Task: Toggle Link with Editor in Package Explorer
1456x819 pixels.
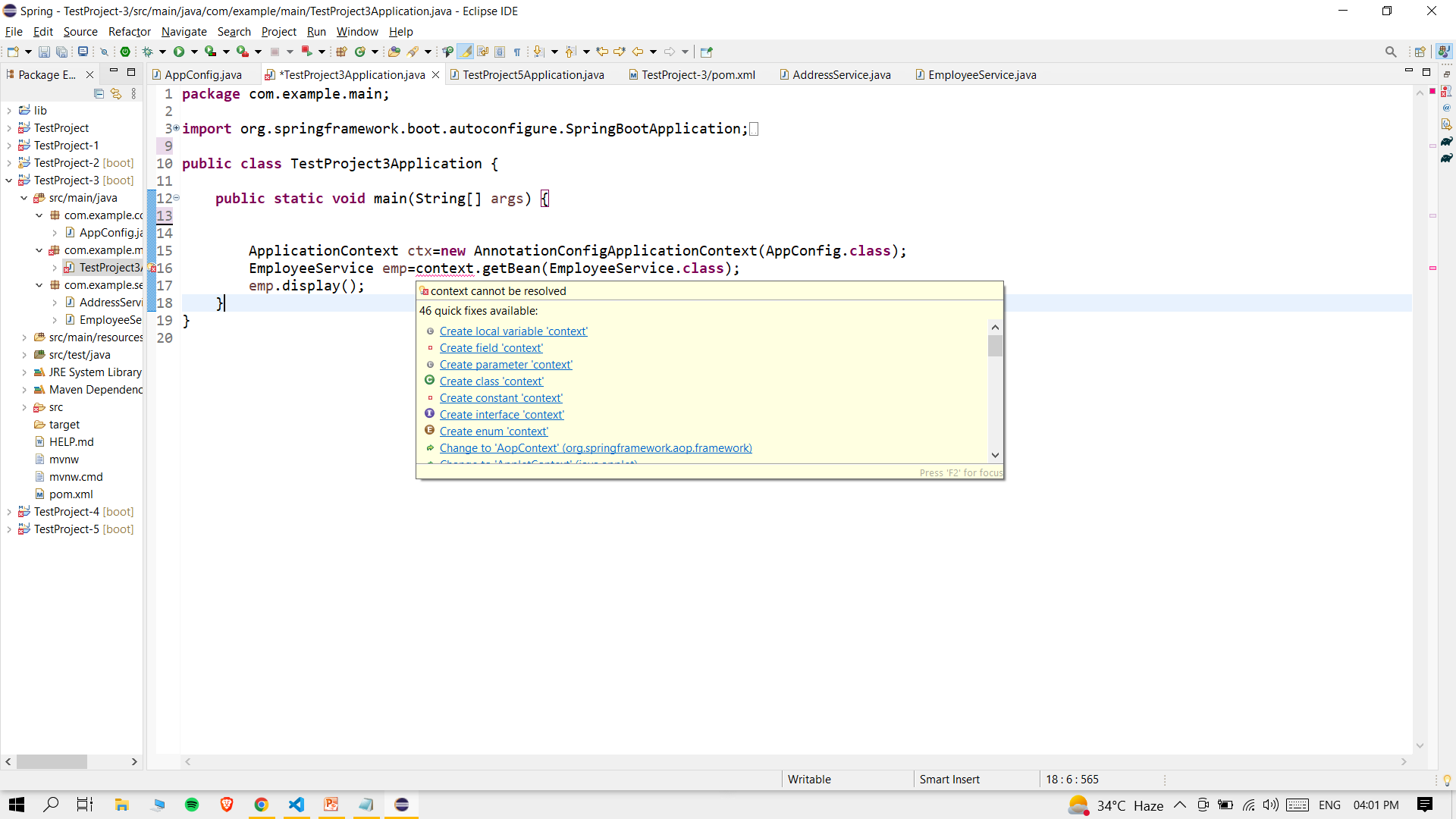Action: click(116, 93)
